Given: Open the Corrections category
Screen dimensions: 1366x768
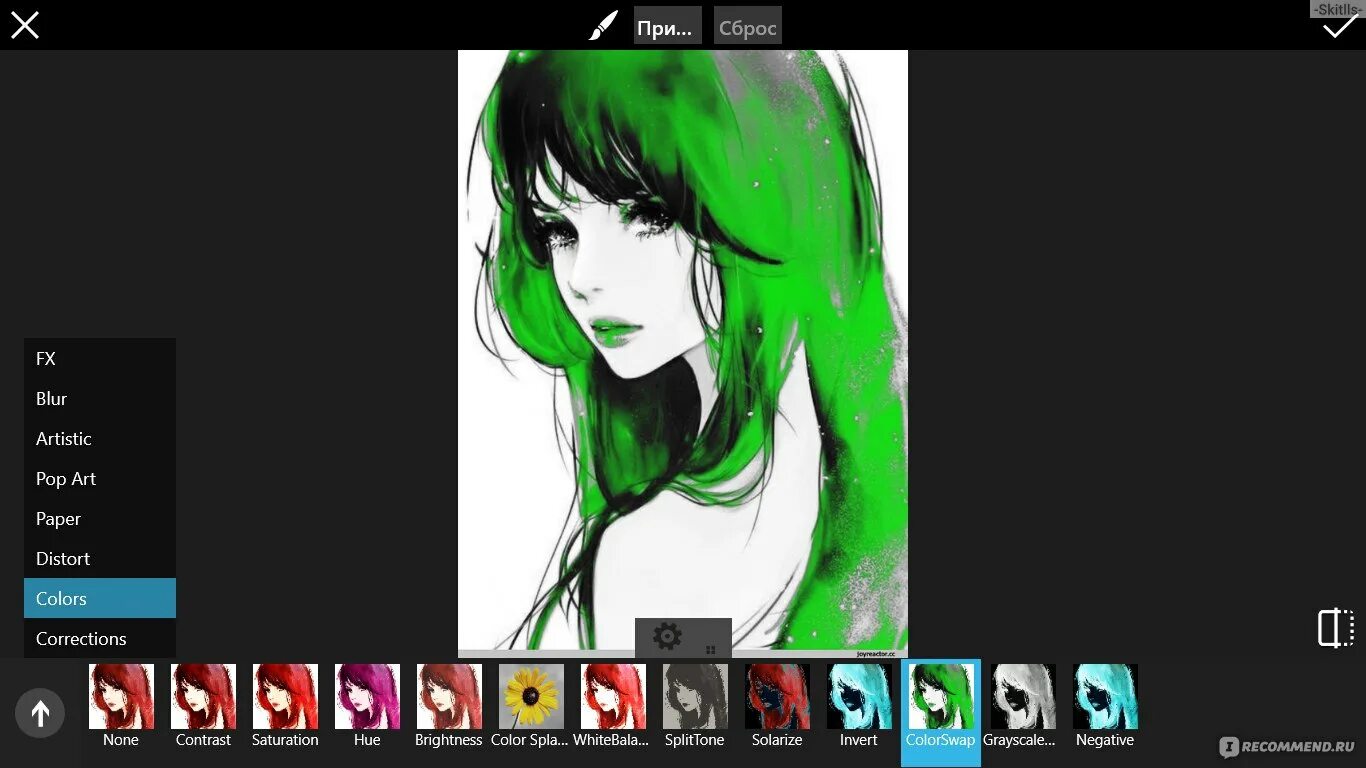Looking at the screenshot, I should click(x=100, y=638).
